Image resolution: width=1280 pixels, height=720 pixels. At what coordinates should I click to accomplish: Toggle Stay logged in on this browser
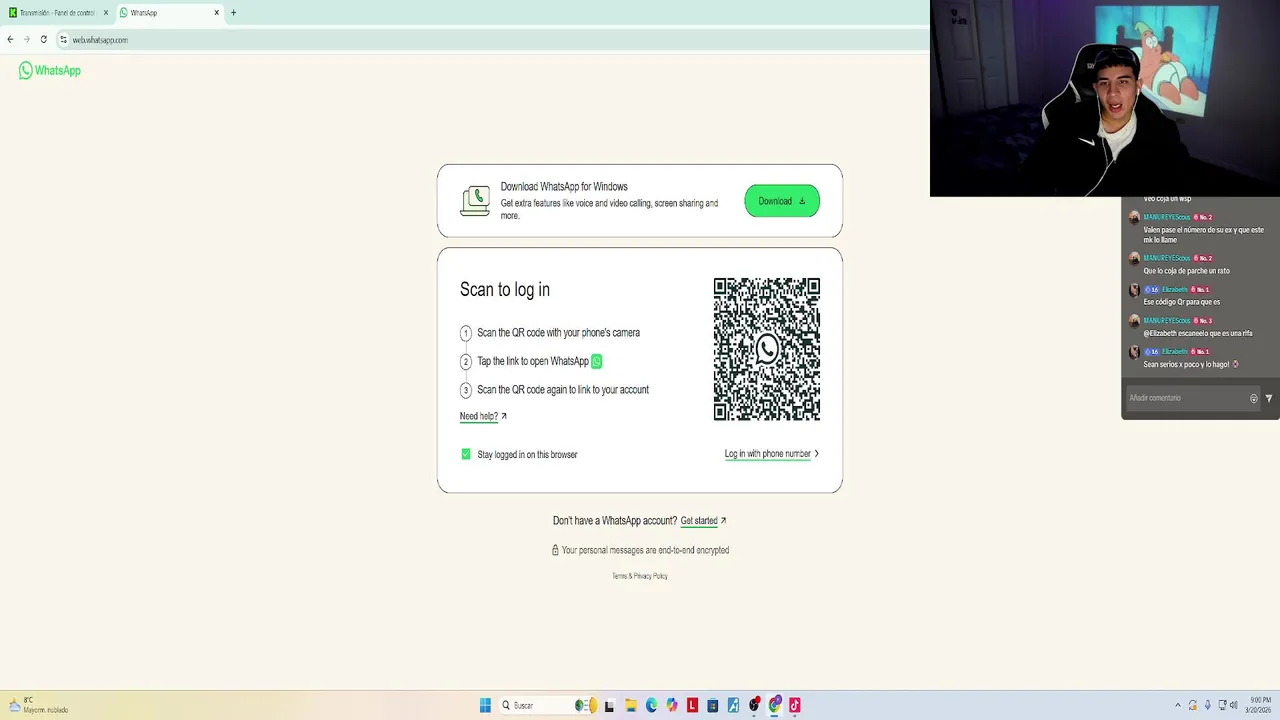click(466, 454)
